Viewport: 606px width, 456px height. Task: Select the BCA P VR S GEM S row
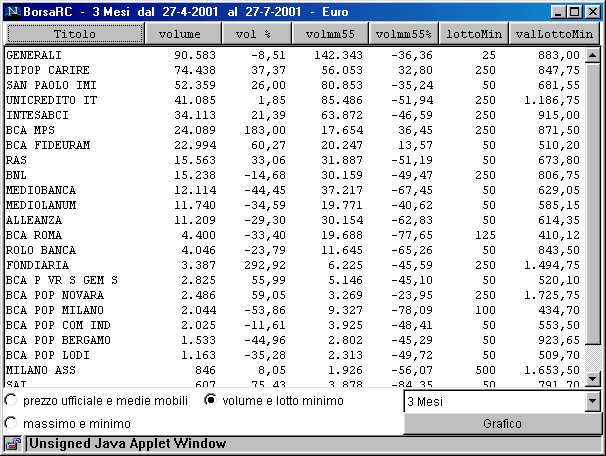point(293,280)
